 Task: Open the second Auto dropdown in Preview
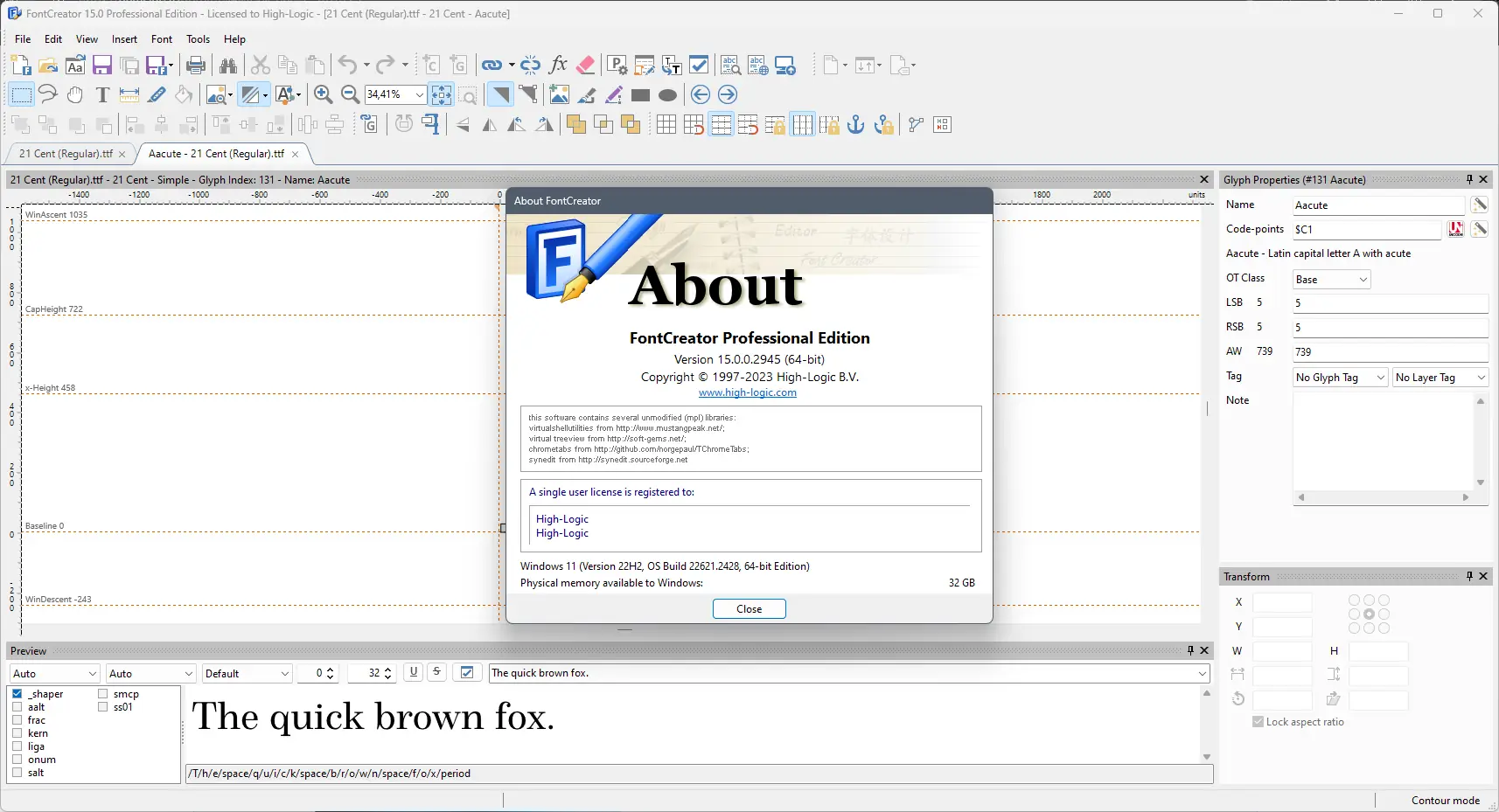(150, 673)
